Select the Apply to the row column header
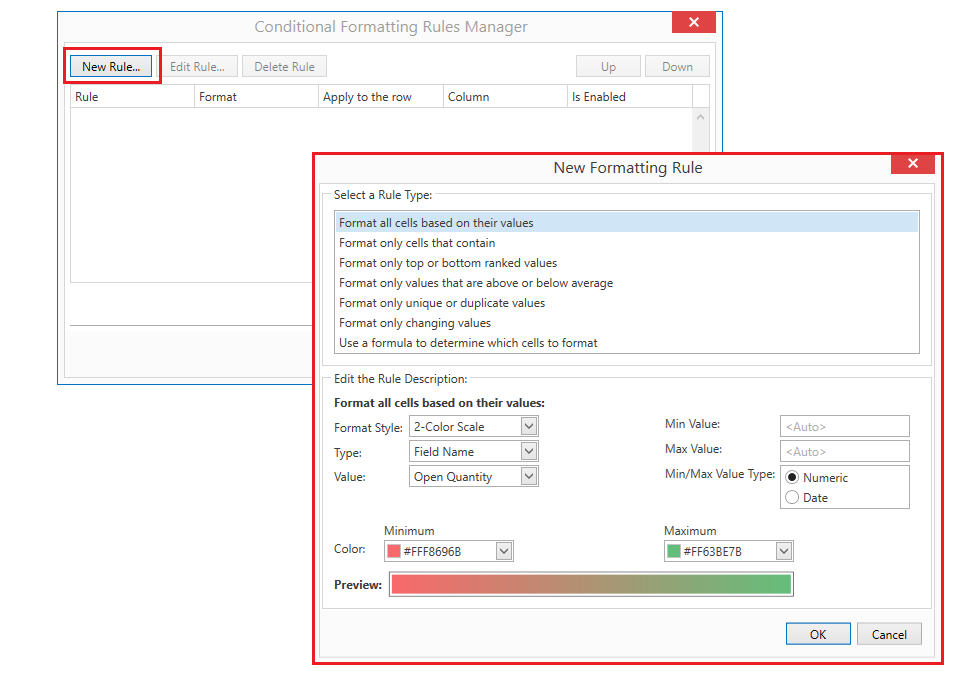 coord(381,97)
